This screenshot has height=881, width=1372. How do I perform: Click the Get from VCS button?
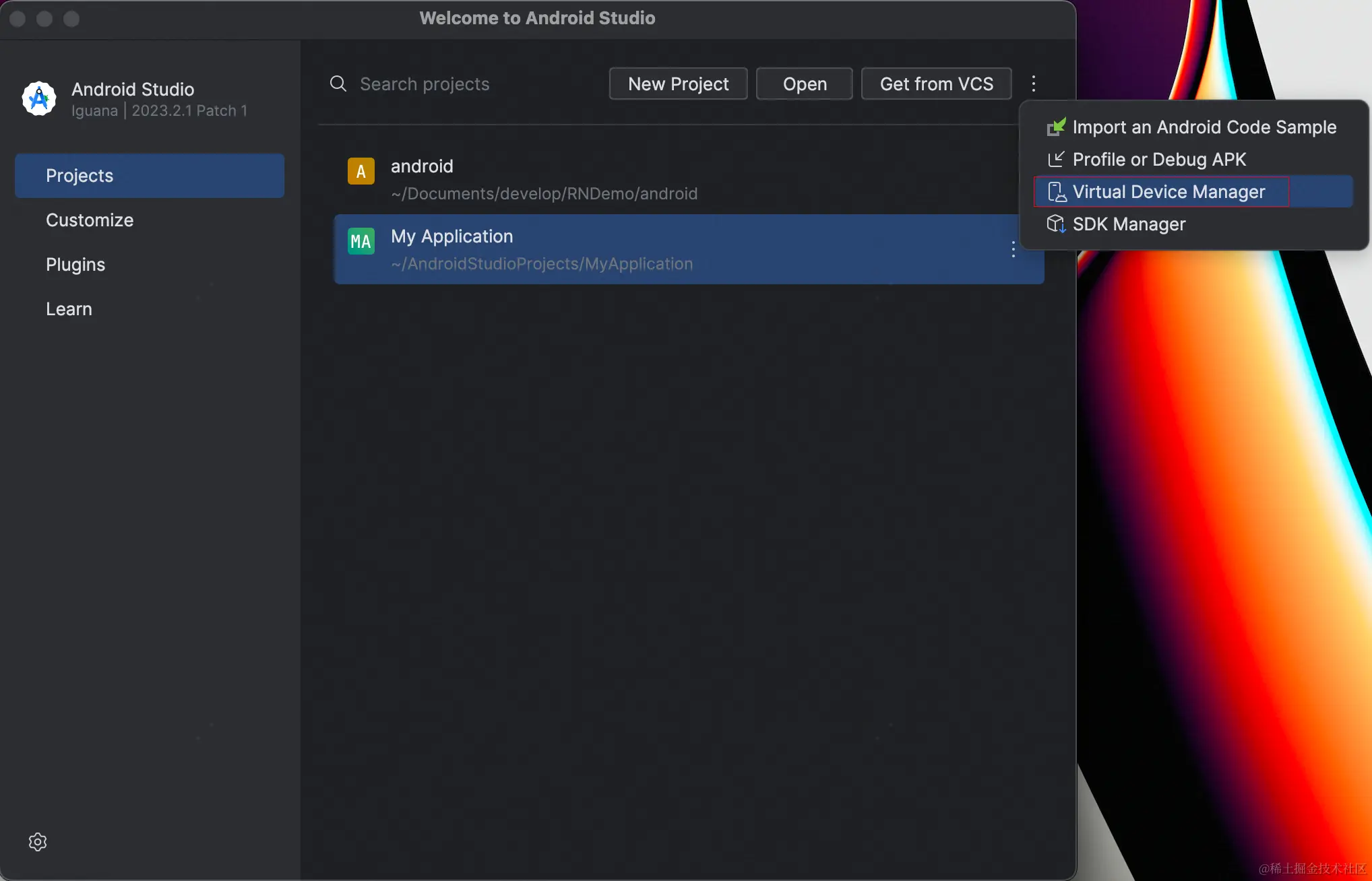[x=937, y=84]
